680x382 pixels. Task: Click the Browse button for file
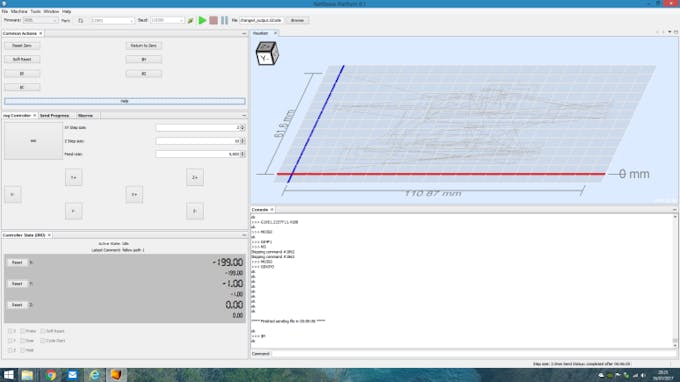[297, 20]
